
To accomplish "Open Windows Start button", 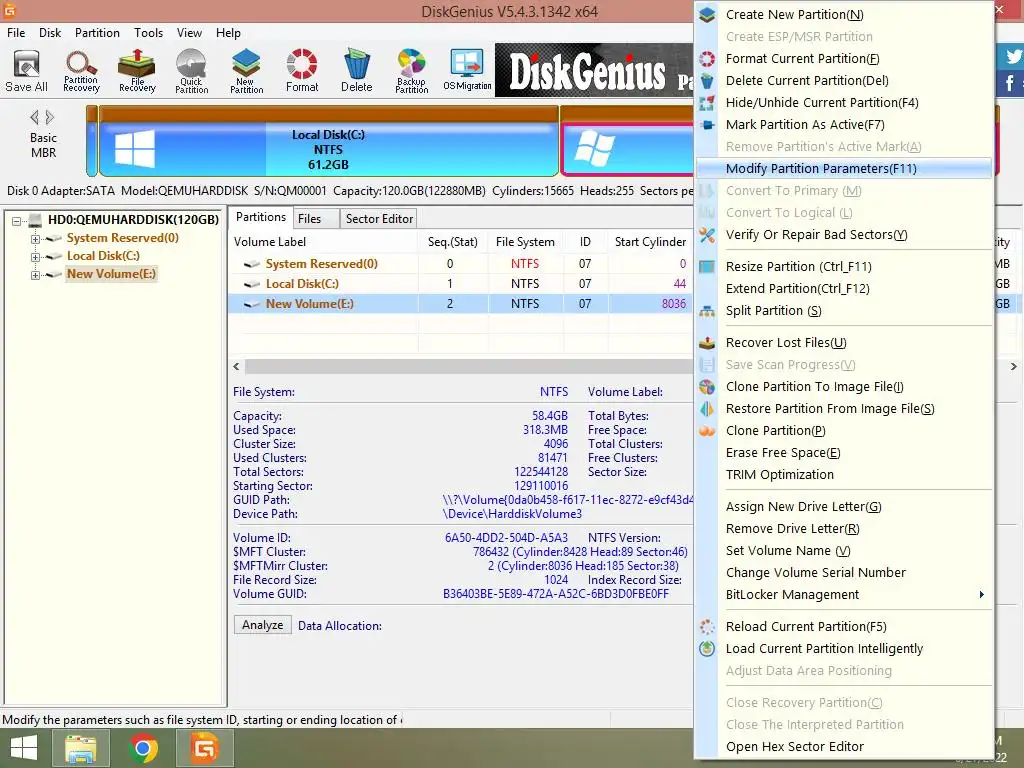I will [x=24, y=748].
